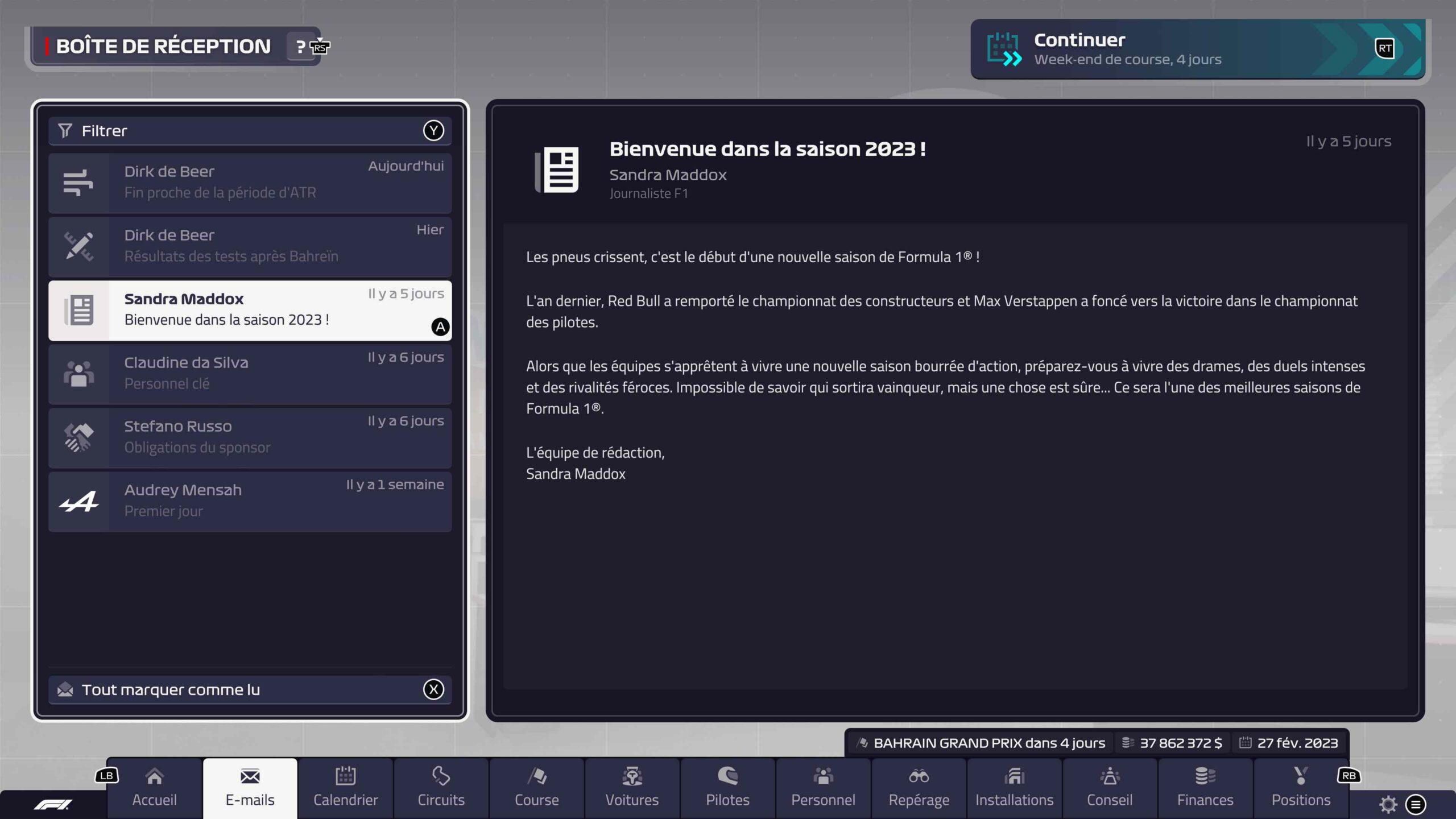Switch to the Repérage tab

[x=919, y=788]
